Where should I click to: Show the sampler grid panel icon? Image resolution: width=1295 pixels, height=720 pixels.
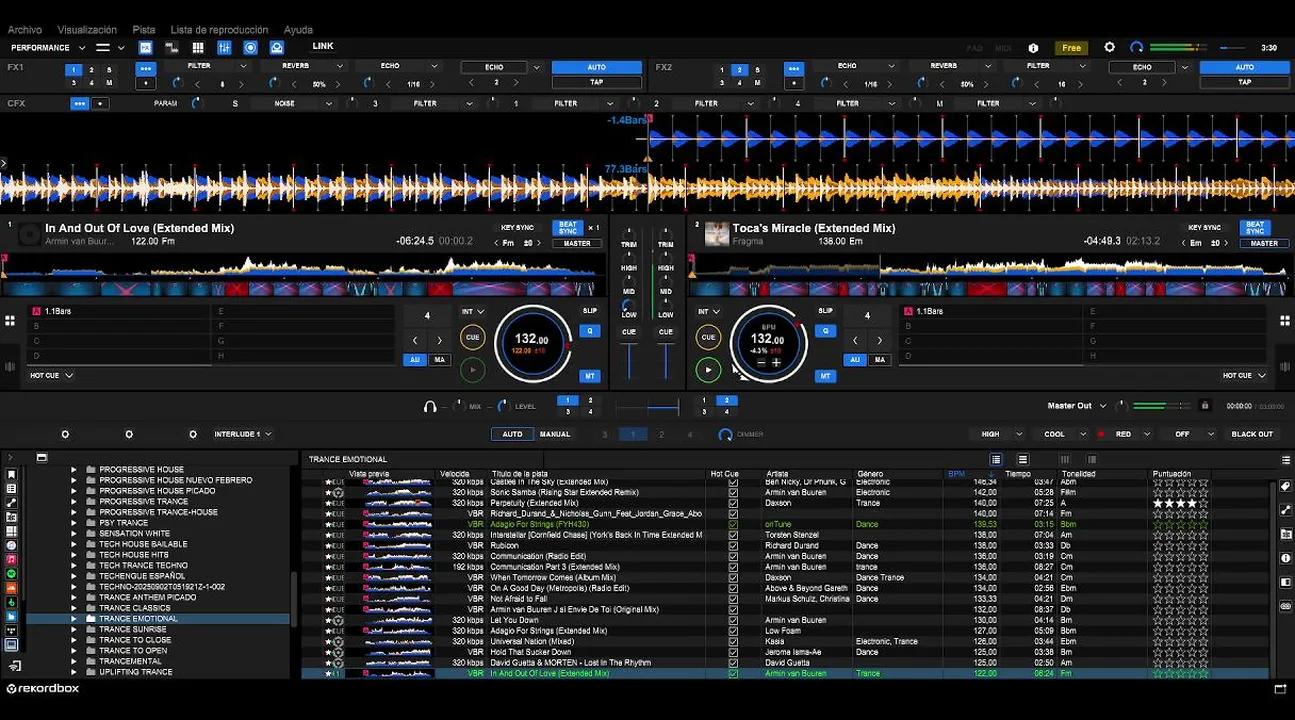click(x=198, y=47)
